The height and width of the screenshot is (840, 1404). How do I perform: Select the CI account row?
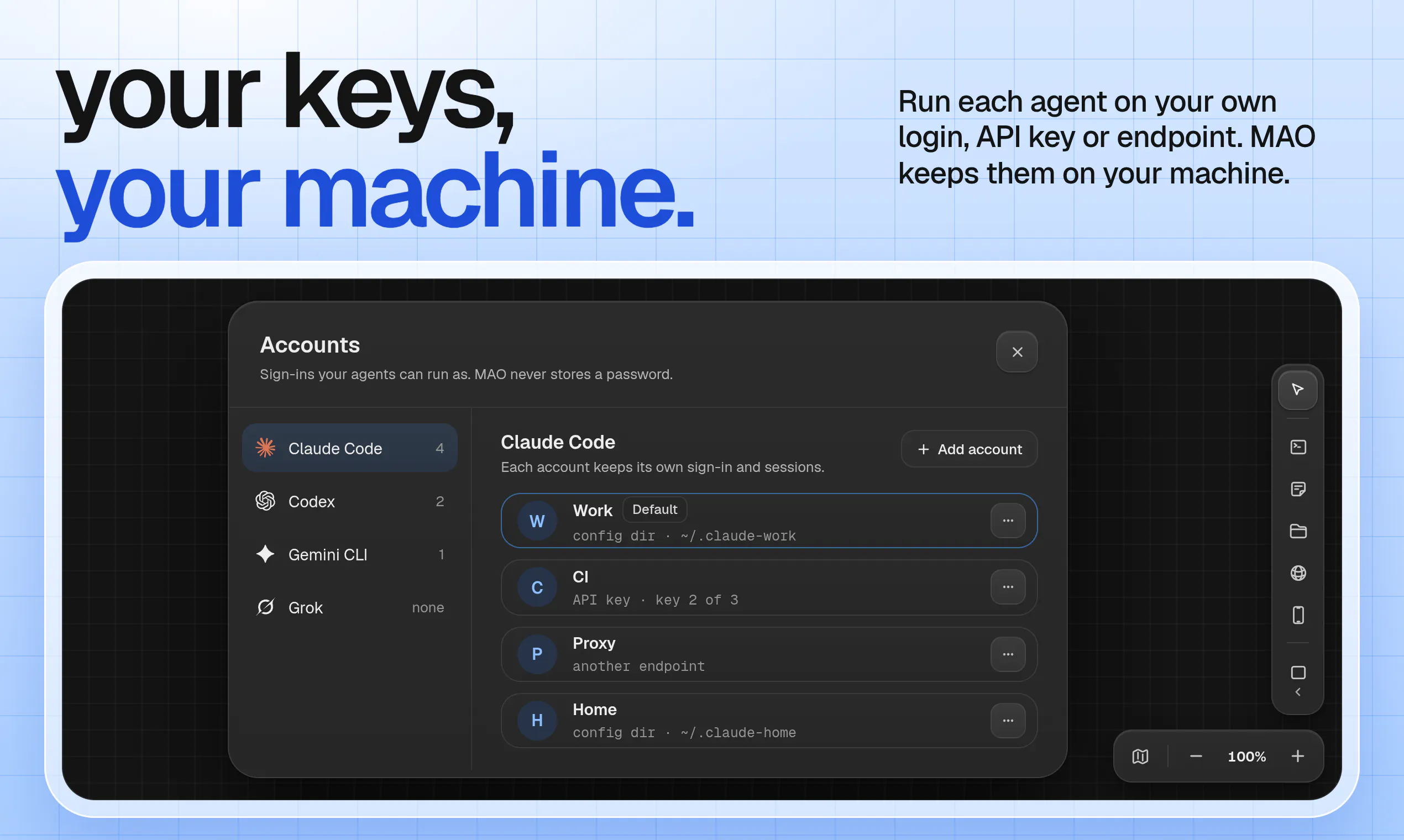tap(769, 587)
